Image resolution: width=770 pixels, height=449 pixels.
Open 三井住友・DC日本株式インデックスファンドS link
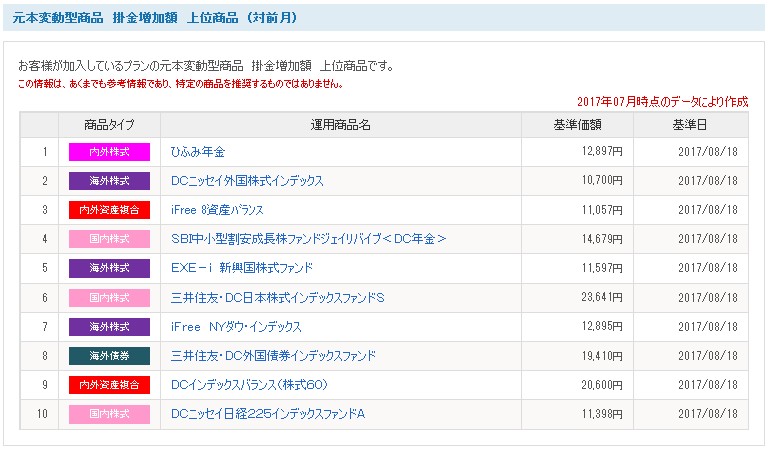tap(277, 298)
